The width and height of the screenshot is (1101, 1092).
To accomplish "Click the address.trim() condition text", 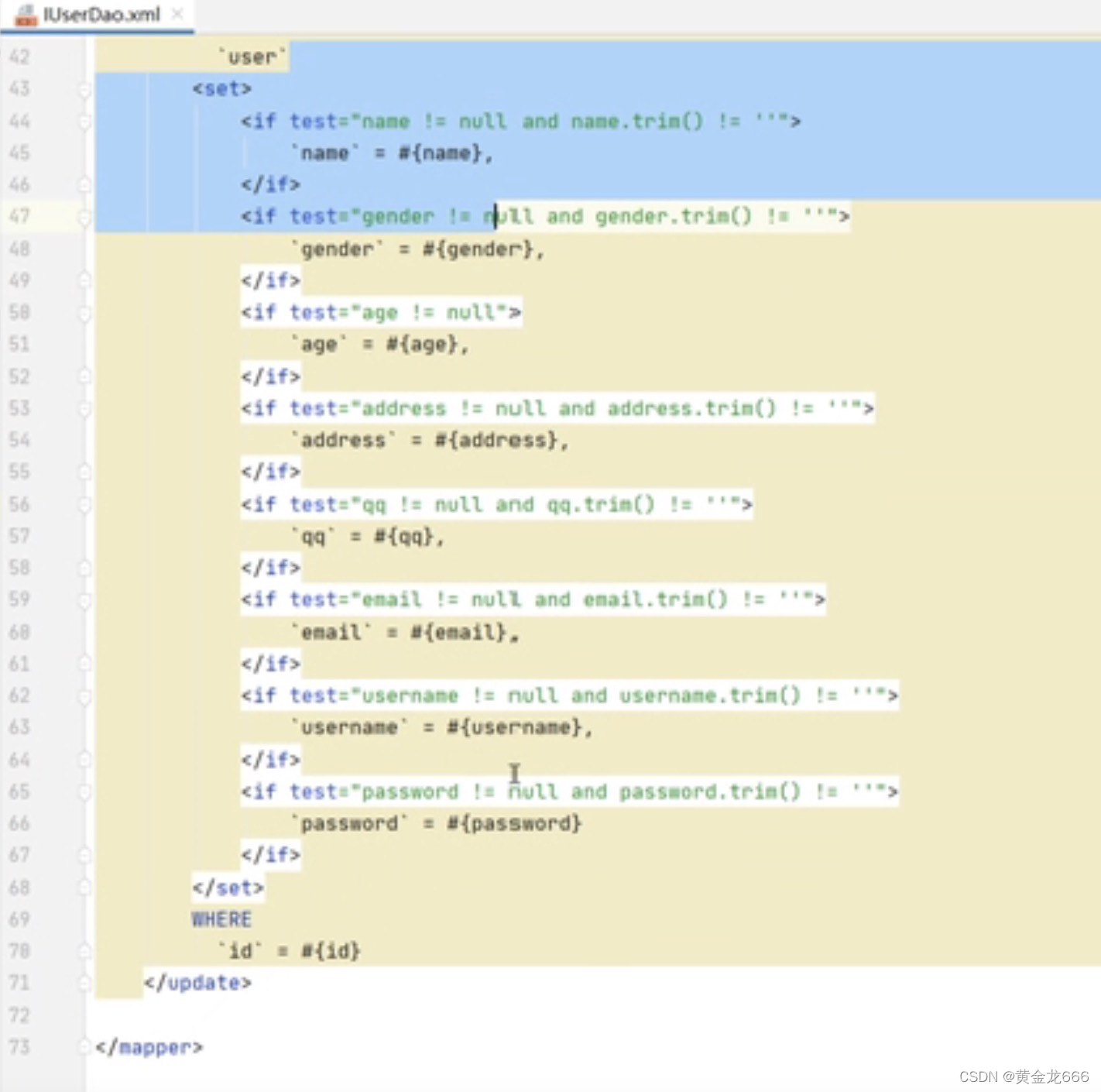I will [x=691, y=408].
